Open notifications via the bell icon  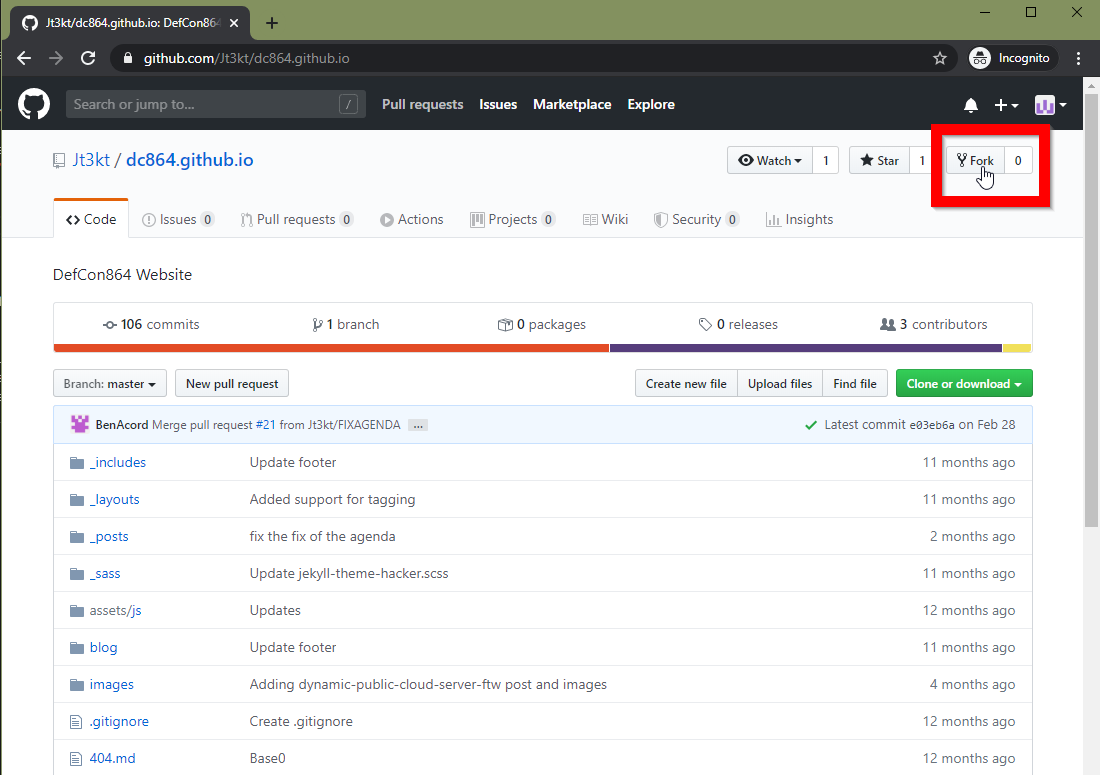click(970, 104)
